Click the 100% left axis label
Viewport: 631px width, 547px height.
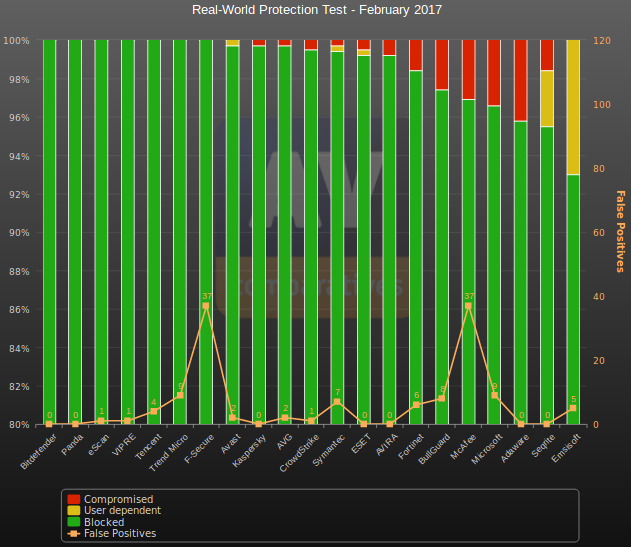pos(16,41)
